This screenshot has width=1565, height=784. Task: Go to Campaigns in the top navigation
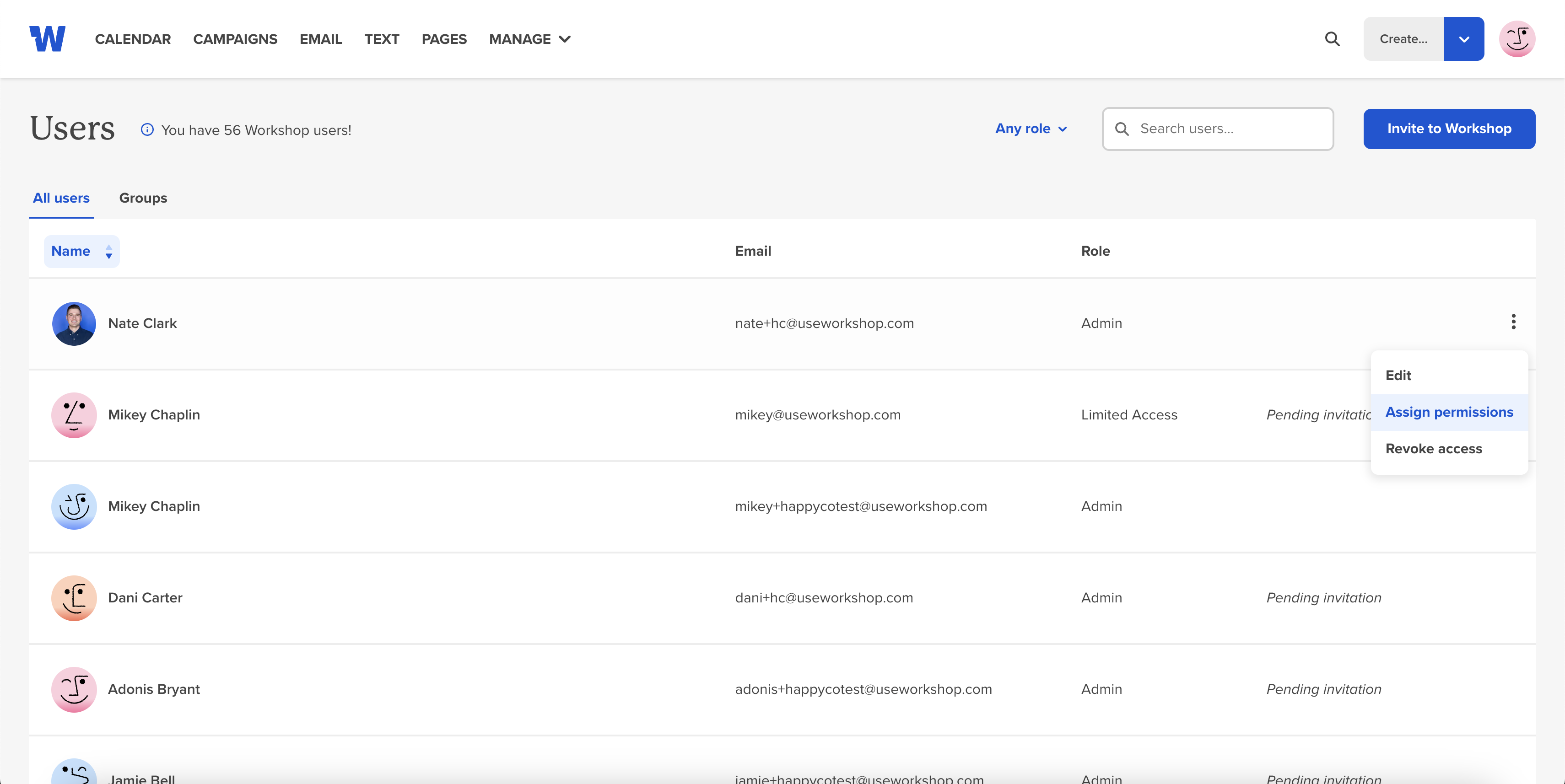tap(235, 39)
